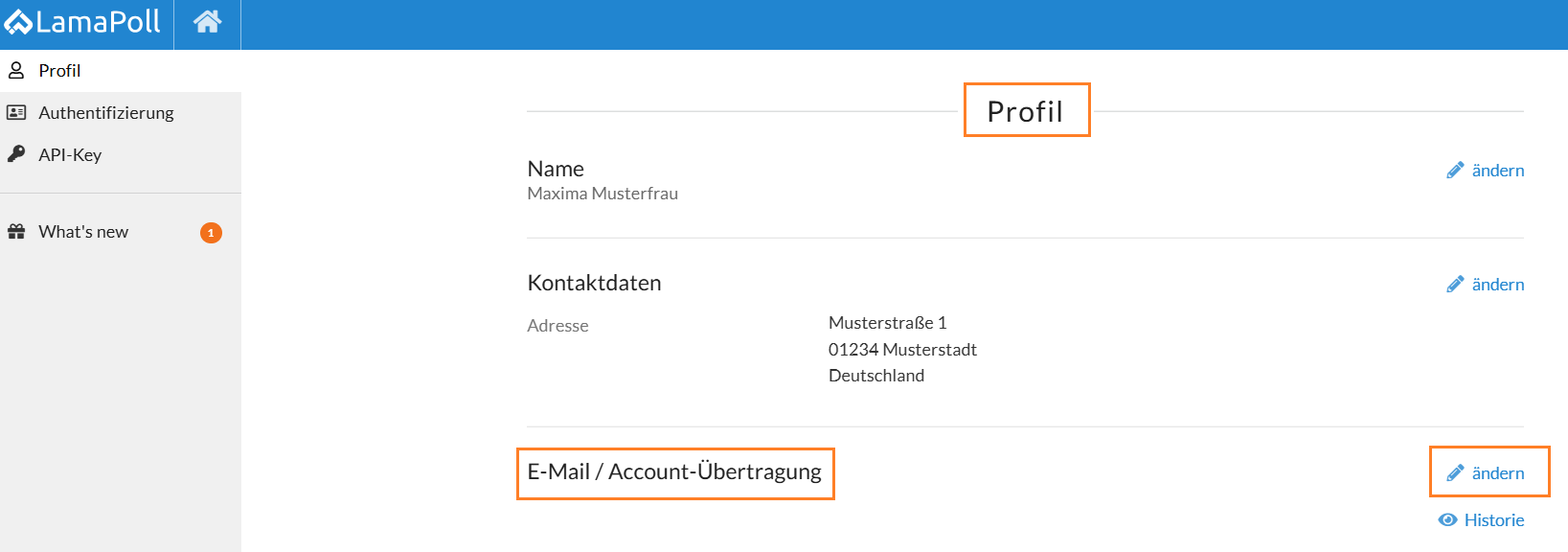The width and height of the screenshot is (1568, 552).
Task: Click the pencil icon in the Name row
Action: click(x=1455, y=171)
